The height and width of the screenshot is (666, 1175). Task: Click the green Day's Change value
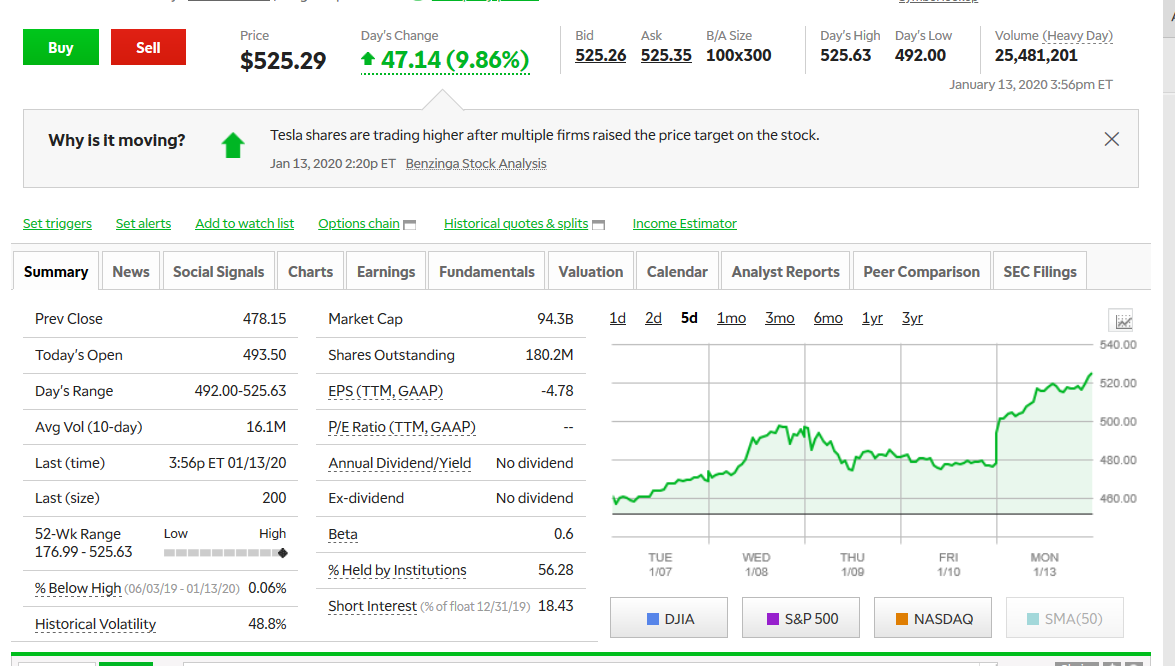pos(445,61)
